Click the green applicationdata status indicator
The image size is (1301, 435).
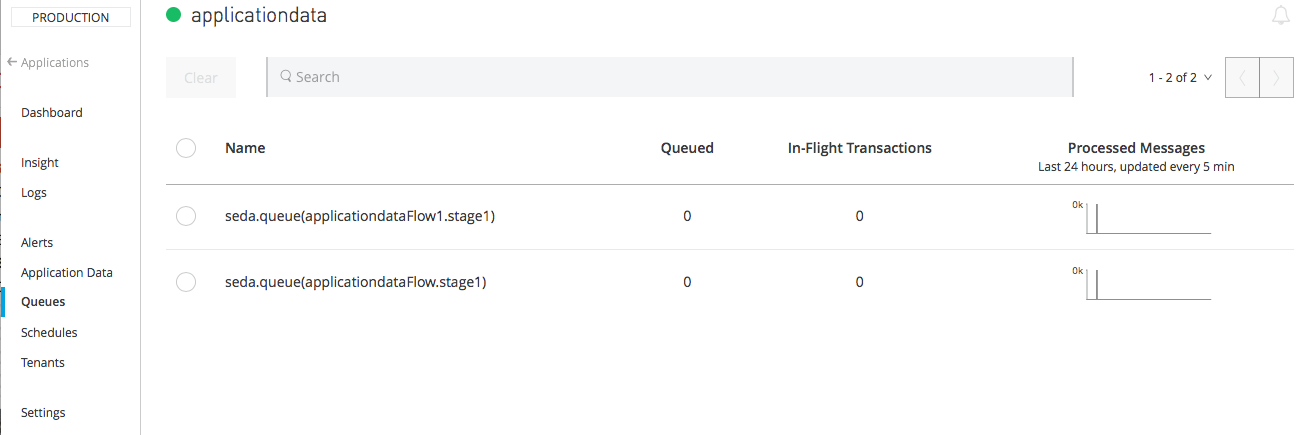pos(174,15)
